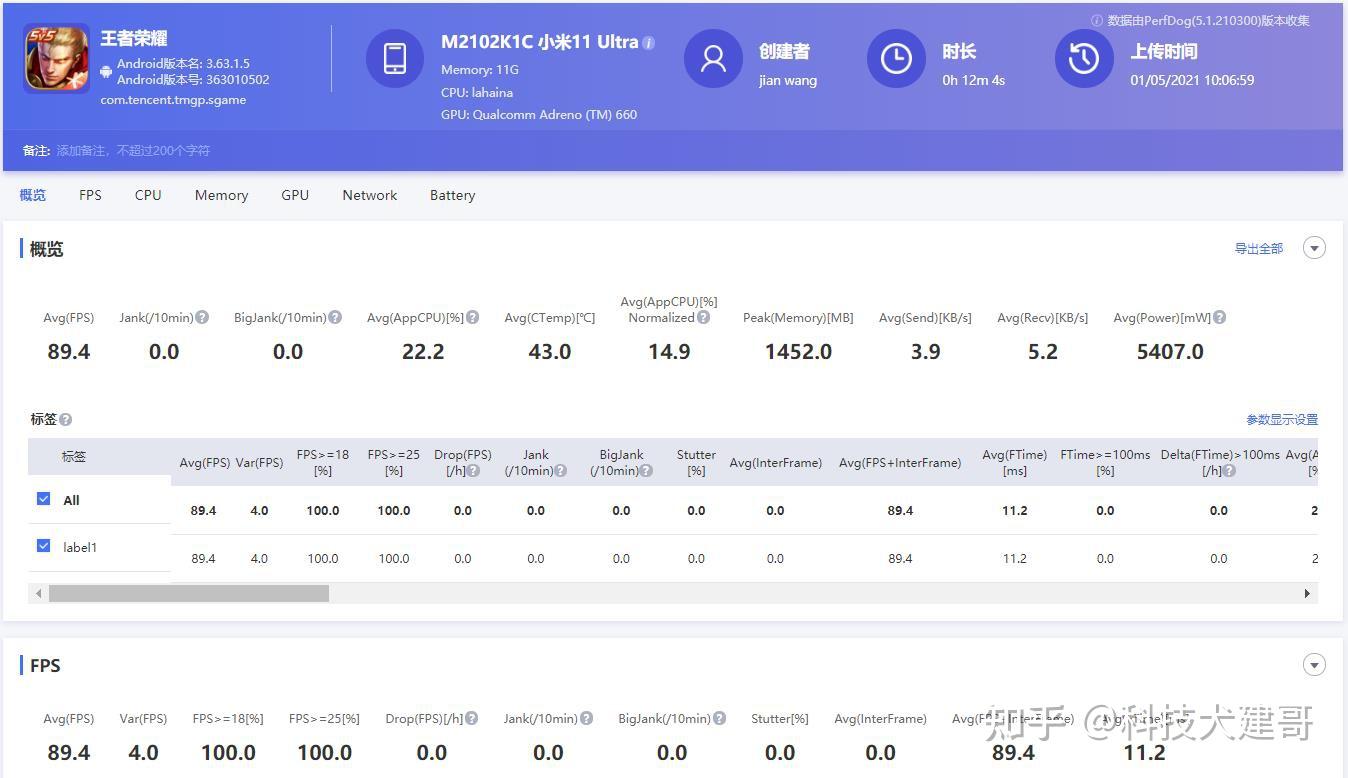Screen dimensions: 1348x778
Task: Click GPU text Qualcomm Adreno (TM) 660
Action: (x=539, y=114)
